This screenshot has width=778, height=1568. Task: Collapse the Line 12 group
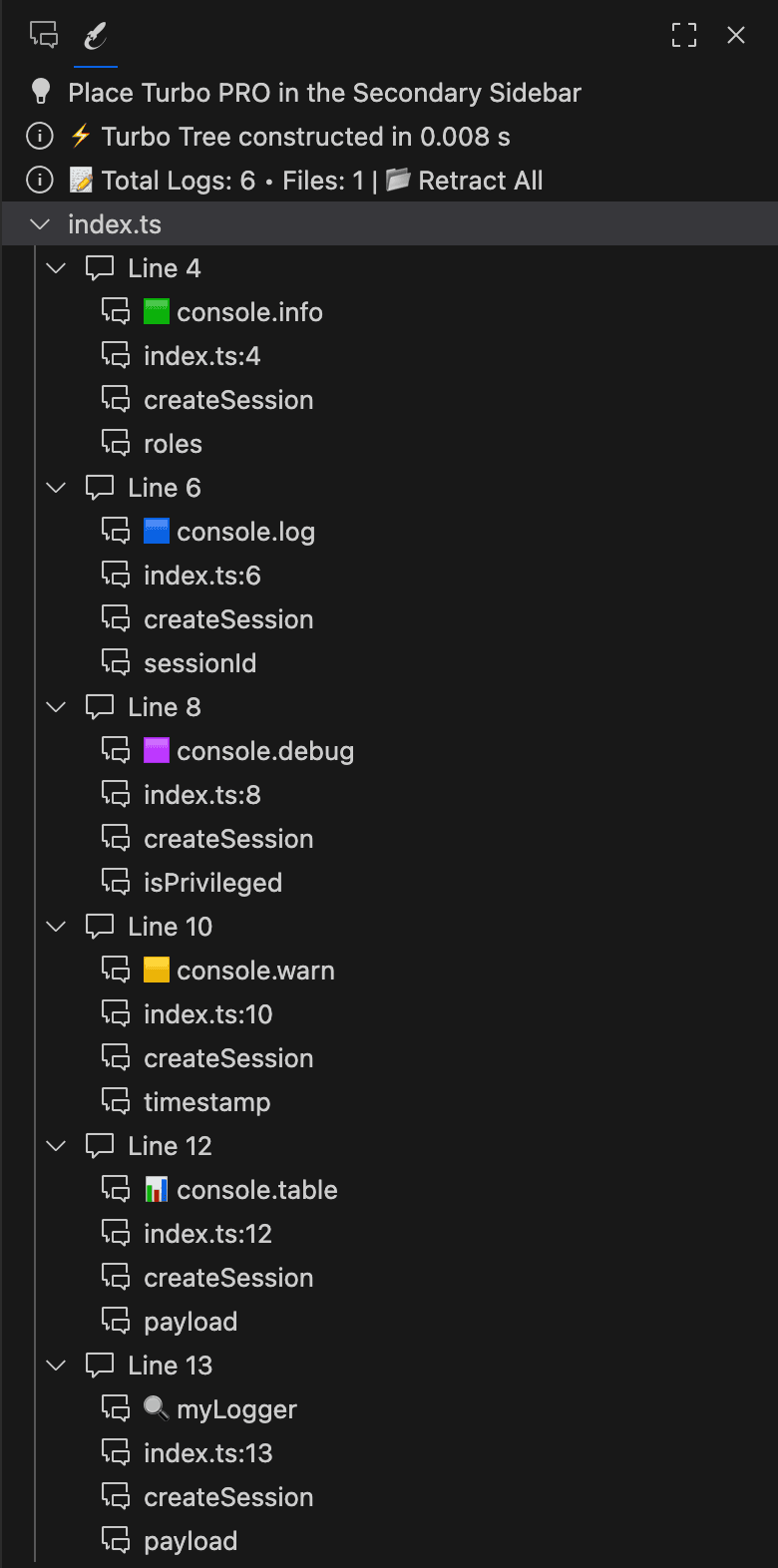click(56, 1145)
